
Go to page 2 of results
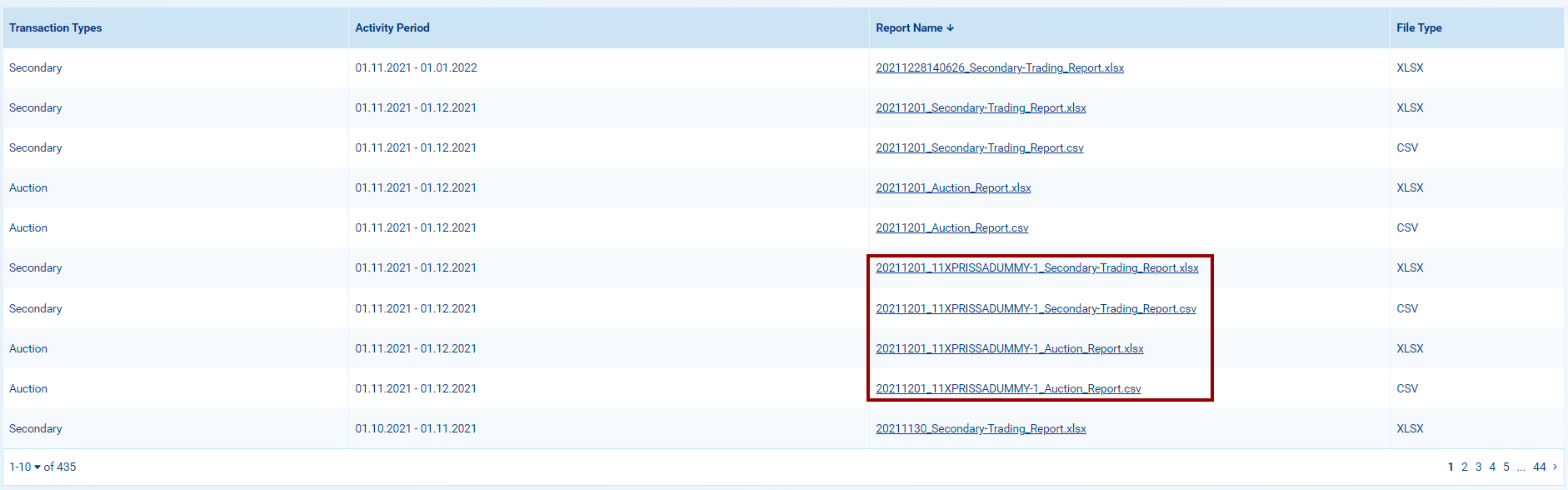tap(1465, 467)
